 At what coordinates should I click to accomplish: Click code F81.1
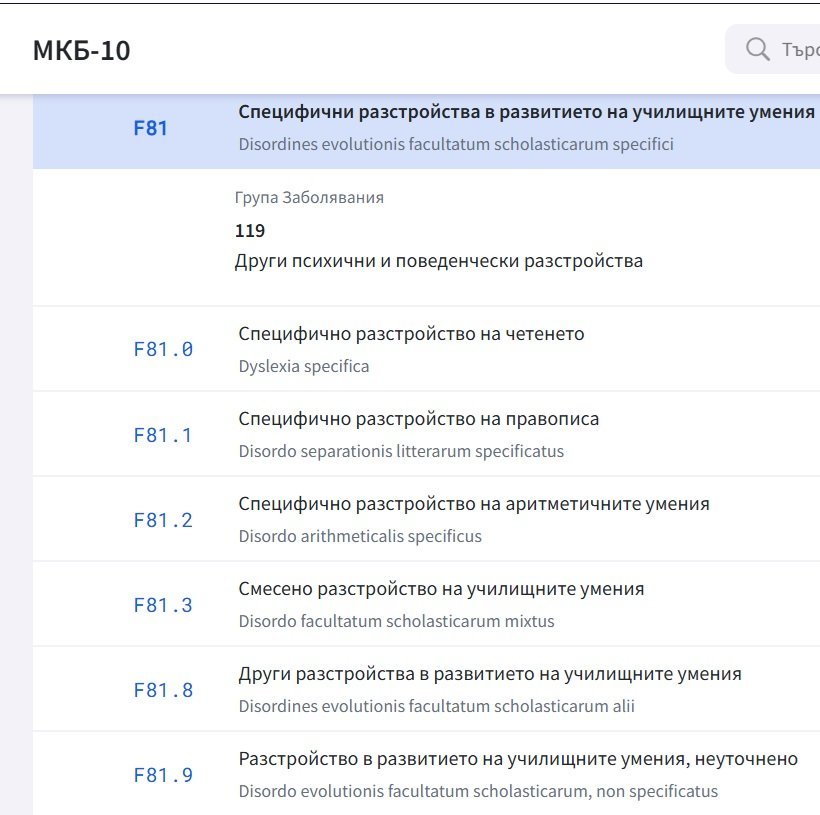(163, 435)
